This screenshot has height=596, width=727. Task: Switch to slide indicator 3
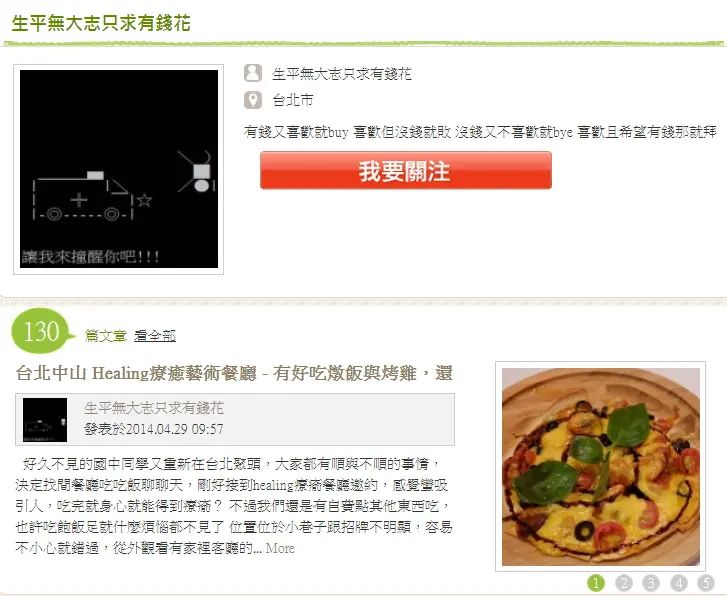point(651,583)
